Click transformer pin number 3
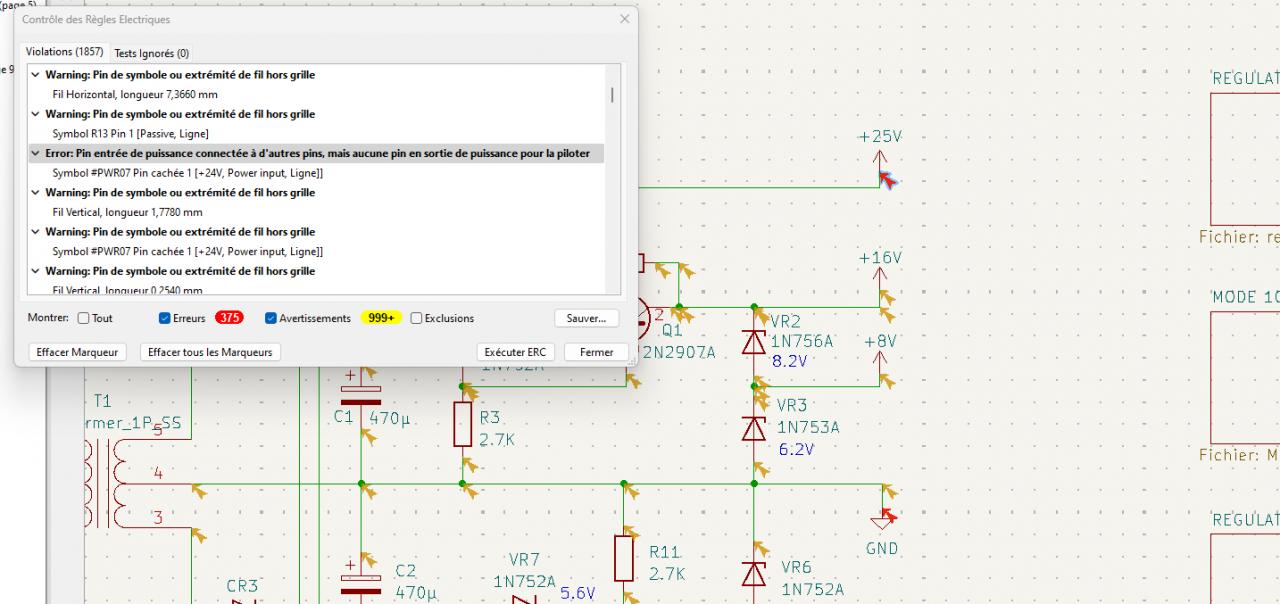 point(158,518)
